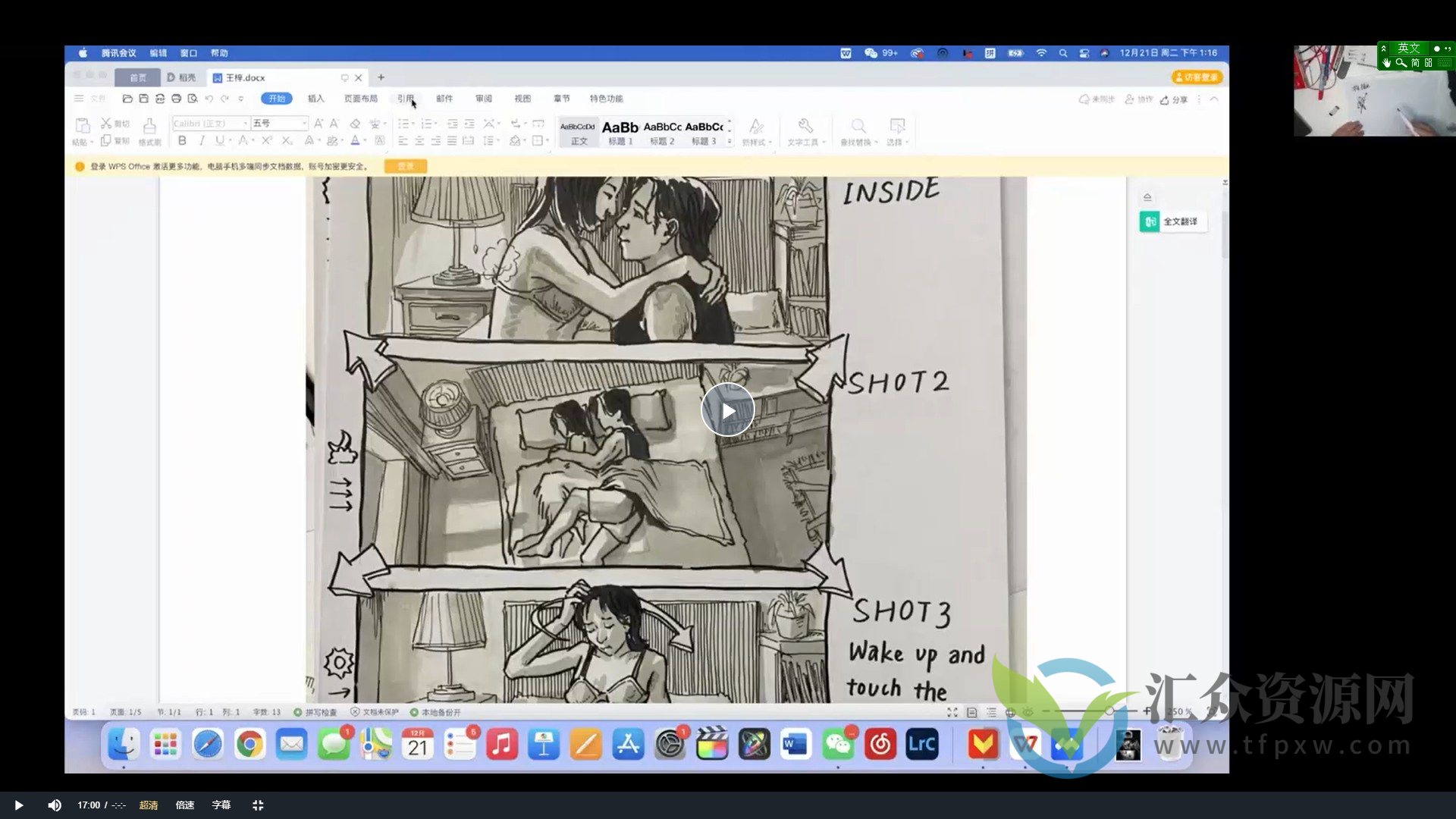The image size is (1456, 819).
Task: Mute video with the speaker icon
Action: [55, 805]
